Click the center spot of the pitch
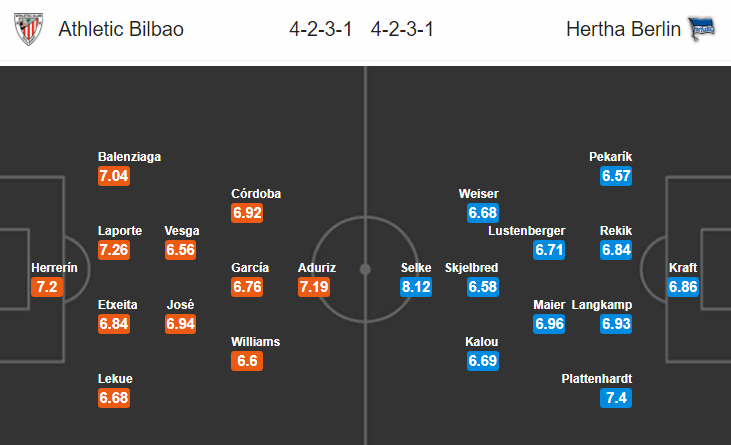731x445 pixels. point(366,269)
